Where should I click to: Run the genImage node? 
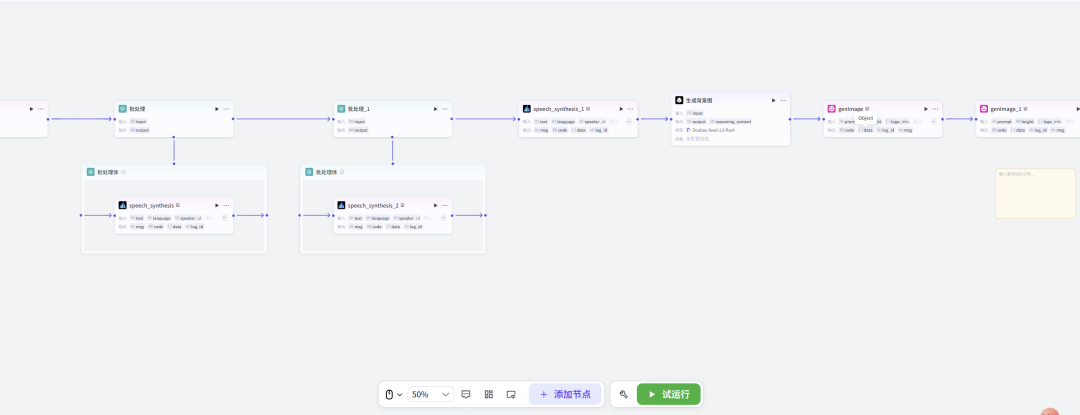[x=926, y=109]
